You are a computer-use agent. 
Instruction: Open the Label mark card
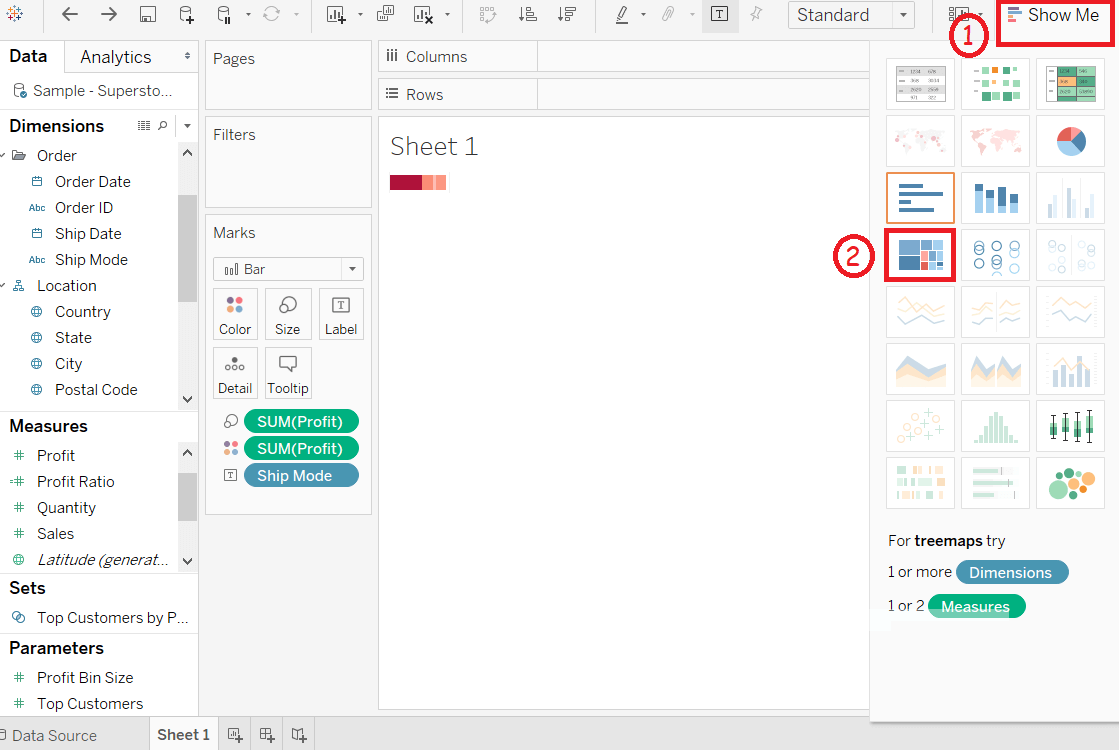click(x=341, y=315)
